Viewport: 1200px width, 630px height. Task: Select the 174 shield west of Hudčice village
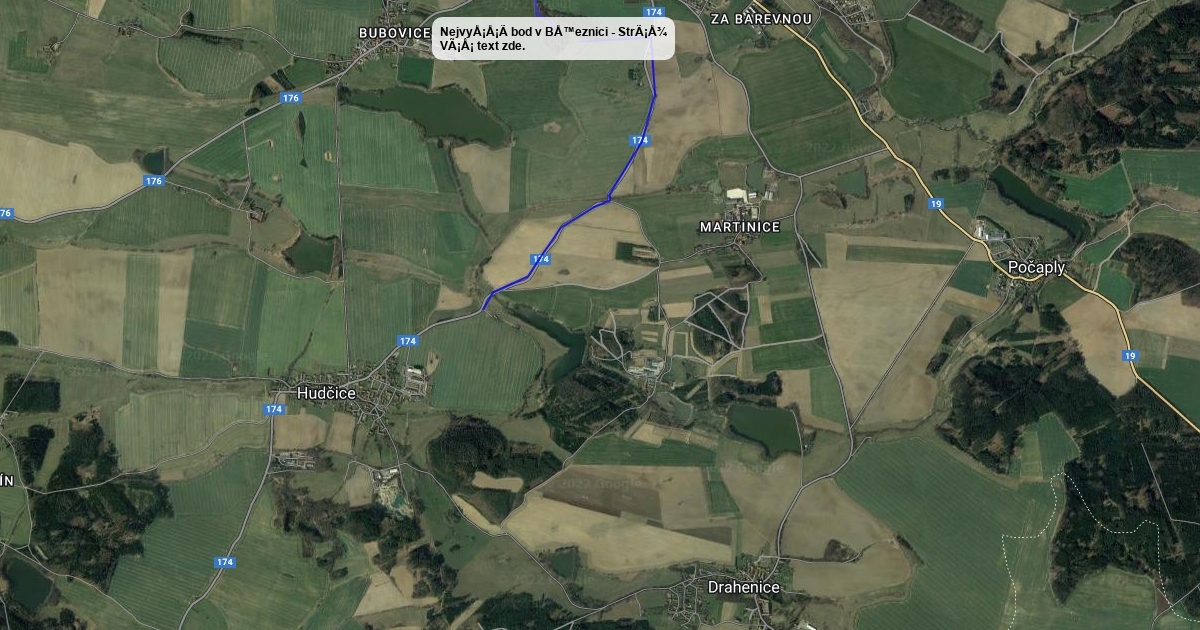275,410
